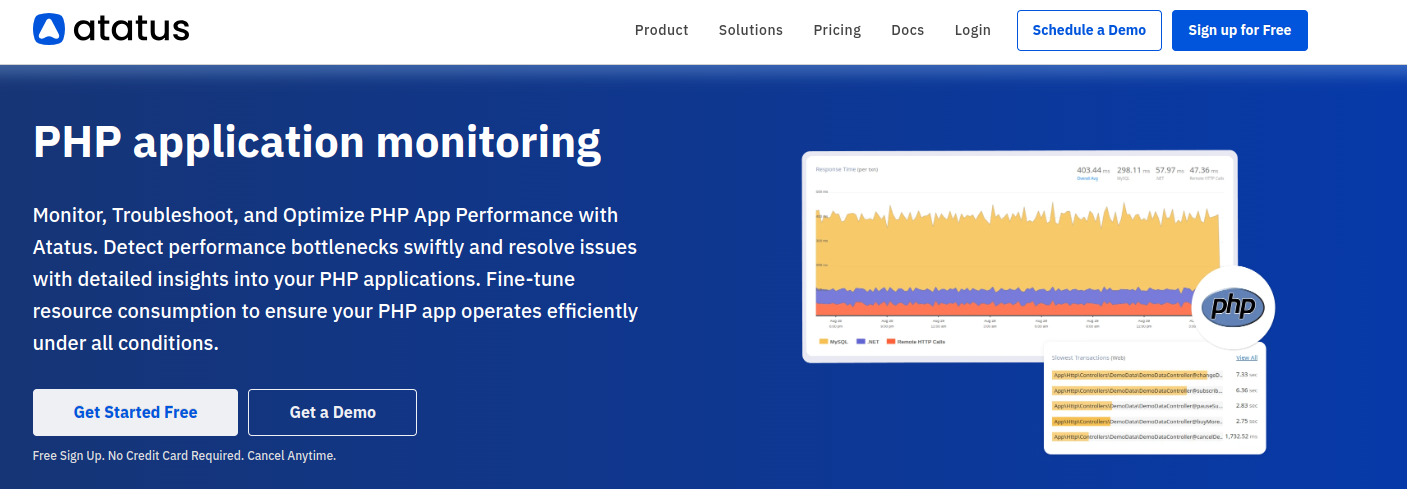1407x489 pixels.
Task: Click the Free Sign Up. No Credit Card text
Action: click(184, 456)
